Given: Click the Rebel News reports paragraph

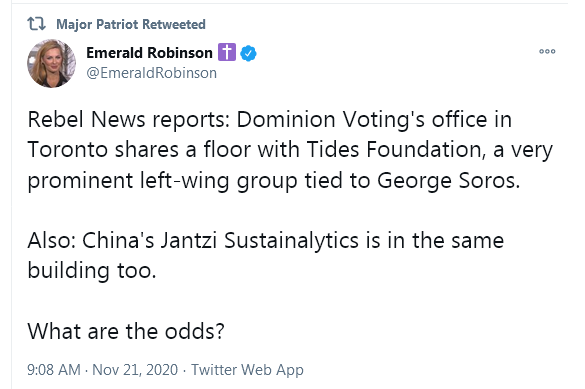Looking at the screenshot, I should 290,150.
